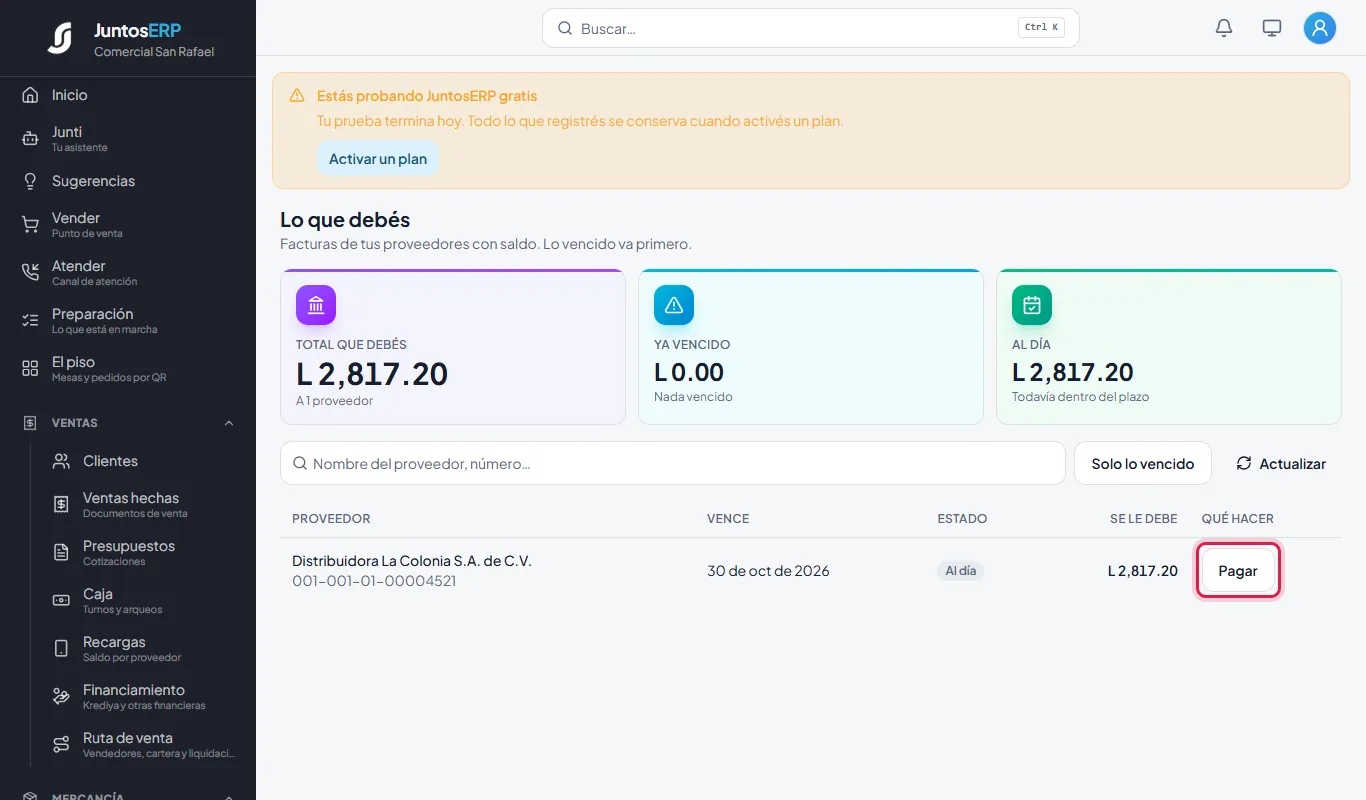Click the Inicio home icon

pos(30,95)
